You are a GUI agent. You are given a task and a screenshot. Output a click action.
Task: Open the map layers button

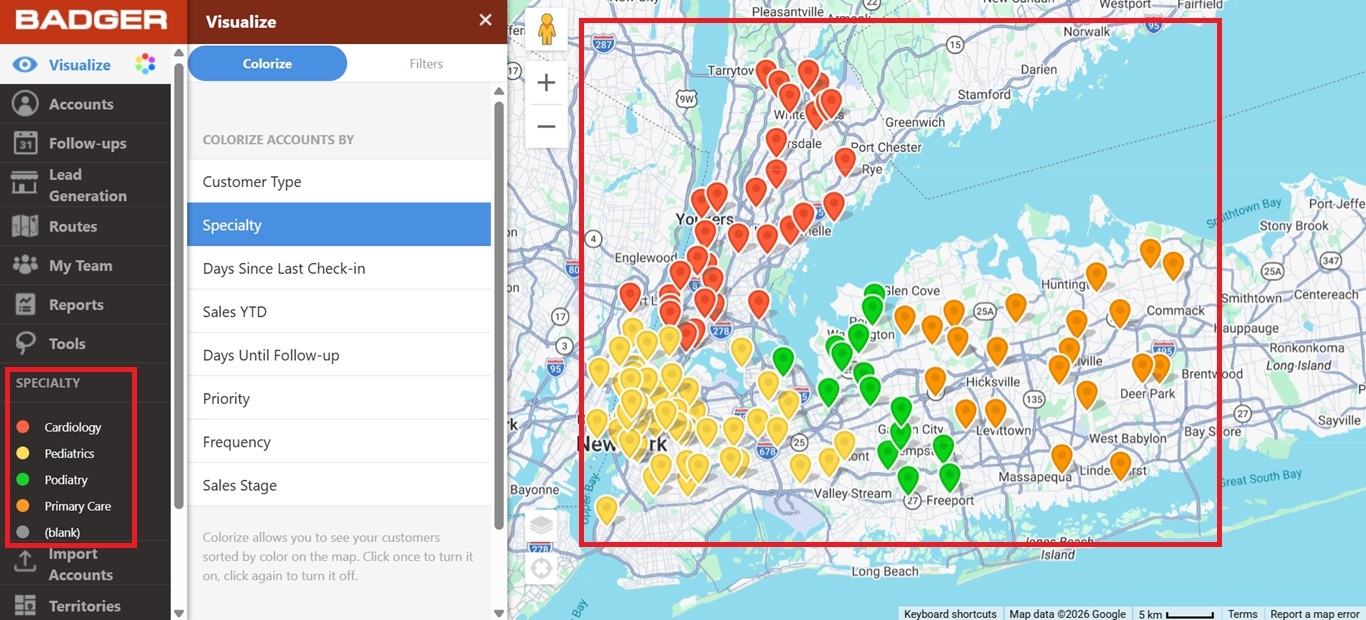pos(541,524)
